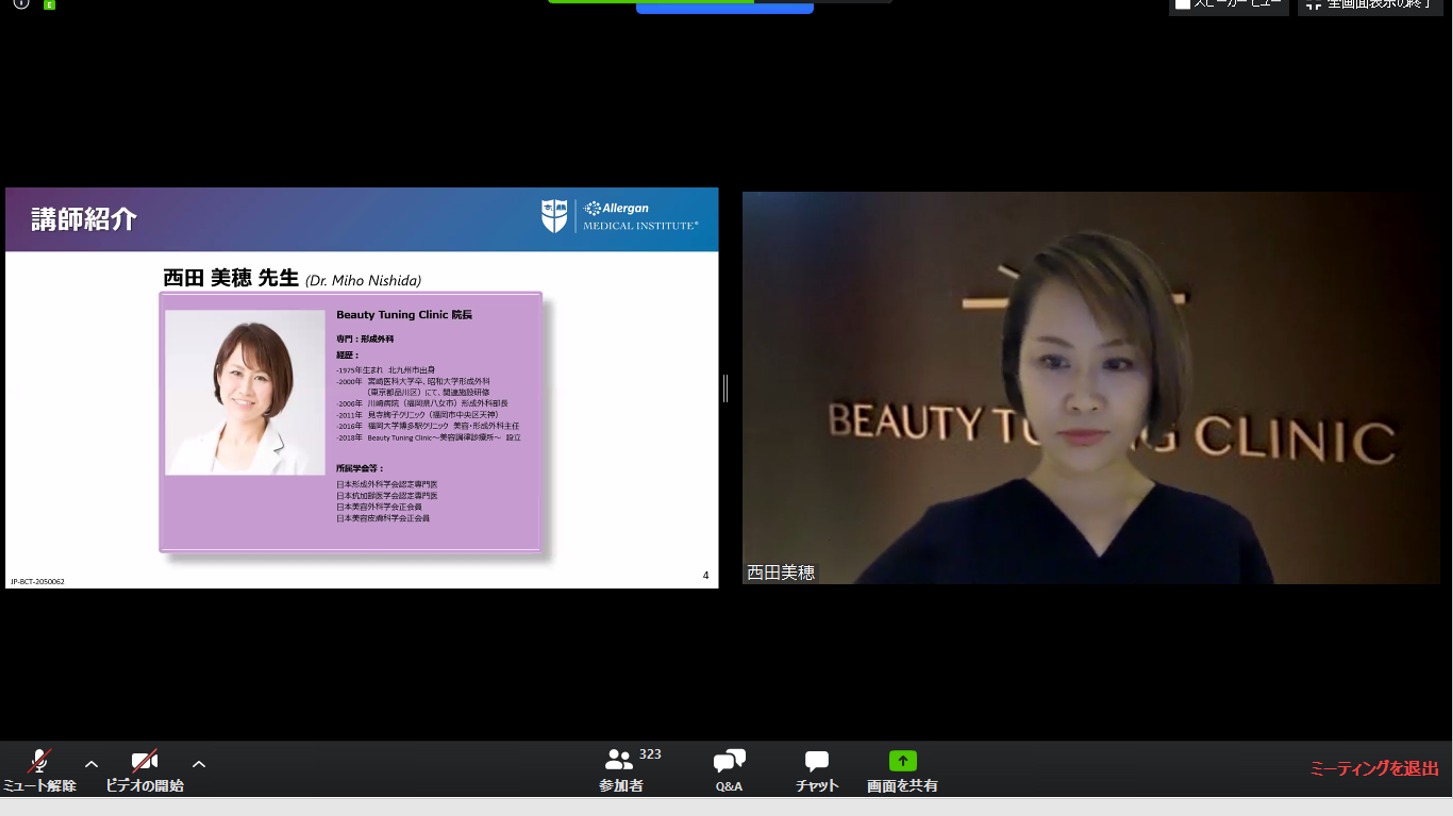Click the meeting info icon at top-left
1453x816 pixels.
21,4
